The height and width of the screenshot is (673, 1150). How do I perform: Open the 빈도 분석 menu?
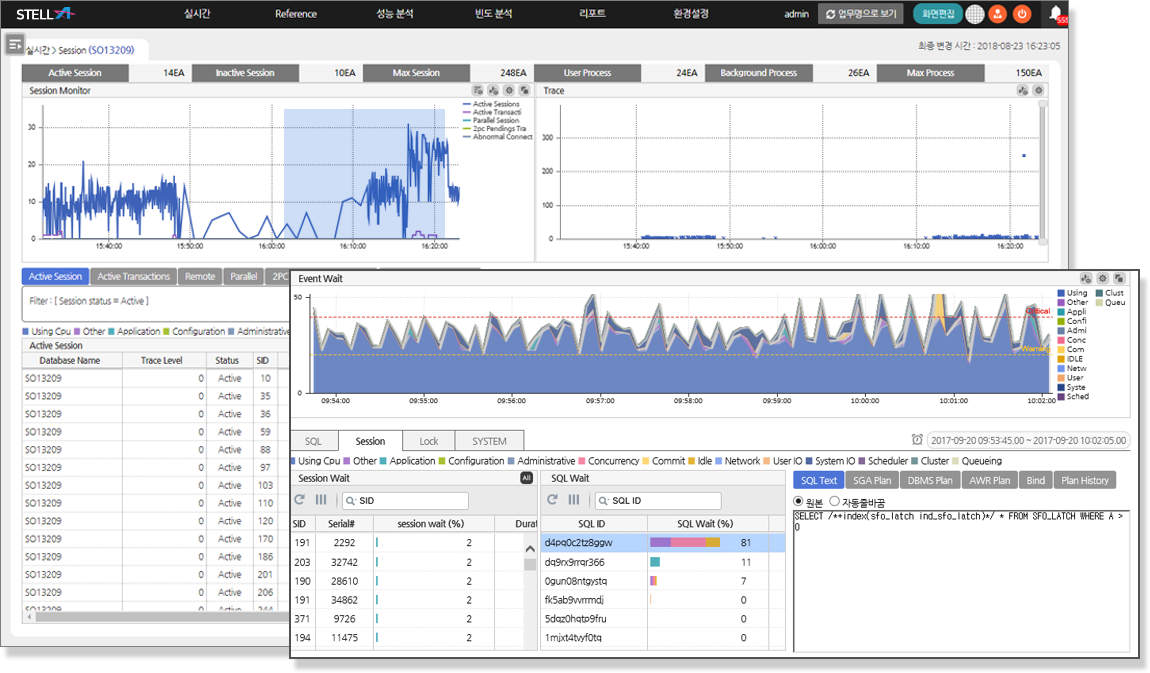coord(494,14)
